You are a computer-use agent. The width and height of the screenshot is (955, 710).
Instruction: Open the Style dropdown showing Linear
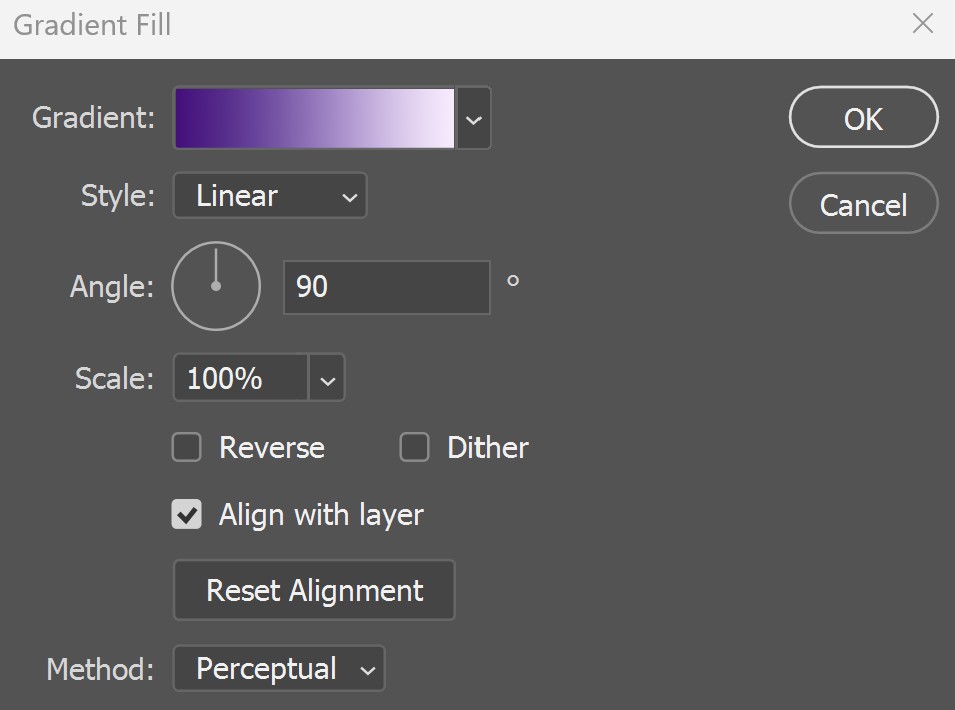point(270,196)
